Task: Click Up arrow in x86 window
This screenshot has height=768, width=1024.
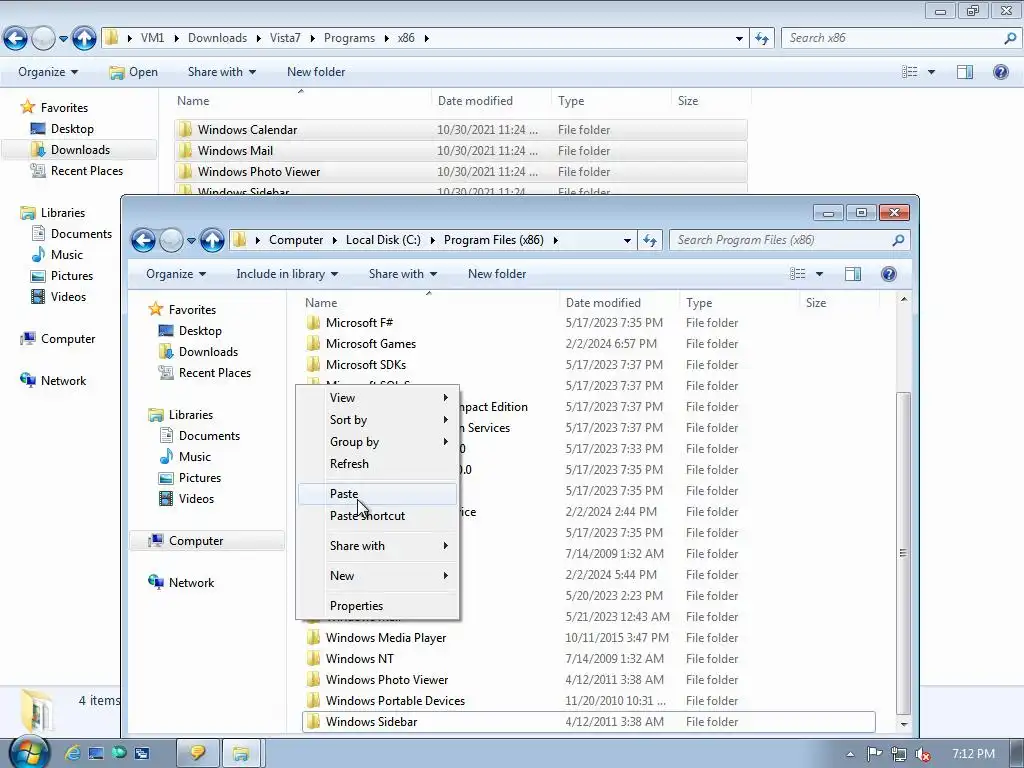Action: click(x=84, y=39)
